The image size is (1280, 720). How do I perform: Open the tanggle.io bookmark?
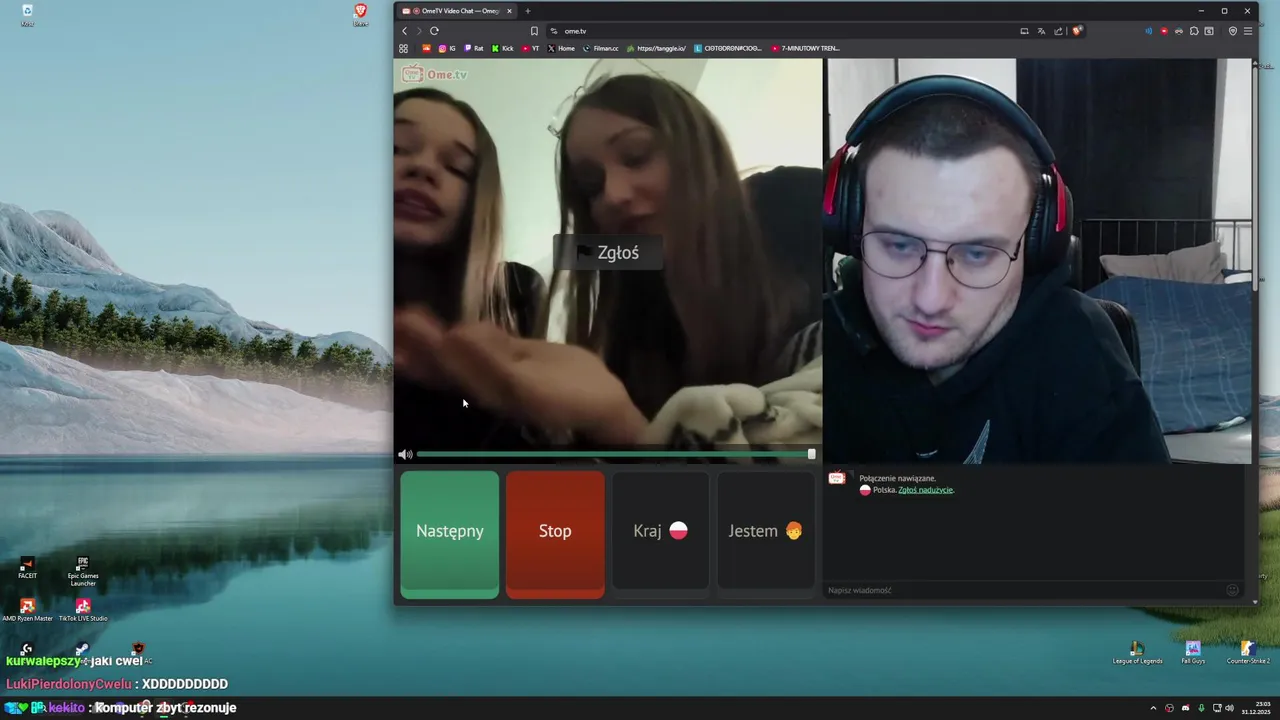pyautogui.click(x=656, y=48)
